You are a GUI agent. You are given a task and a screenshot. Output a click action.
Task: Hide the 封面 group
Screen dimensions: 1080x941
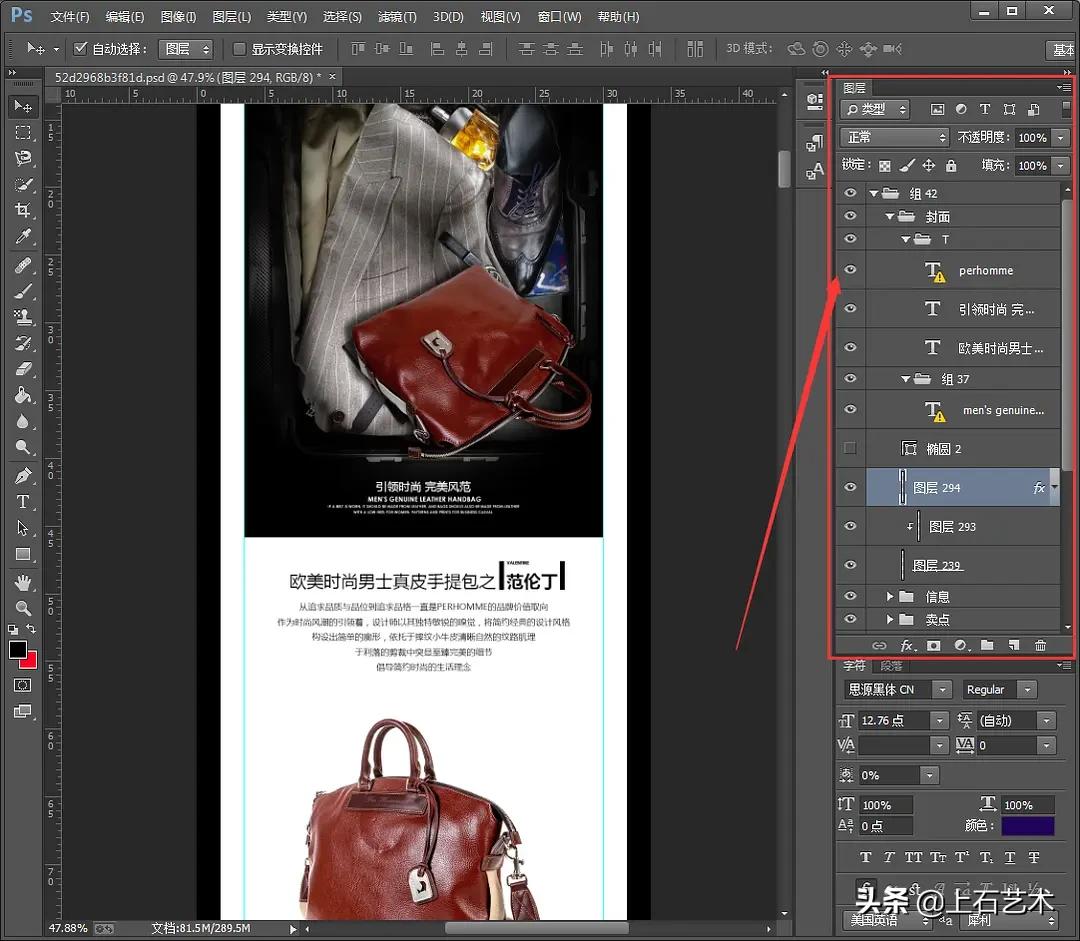click(x=851, y=216)
